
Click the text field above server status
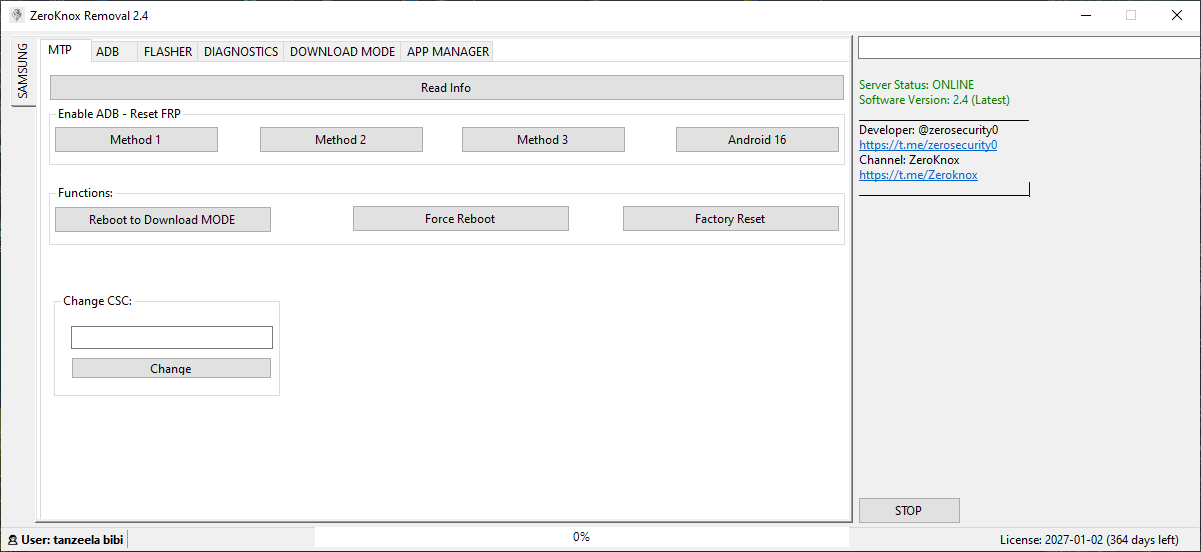coord(1029,48)
